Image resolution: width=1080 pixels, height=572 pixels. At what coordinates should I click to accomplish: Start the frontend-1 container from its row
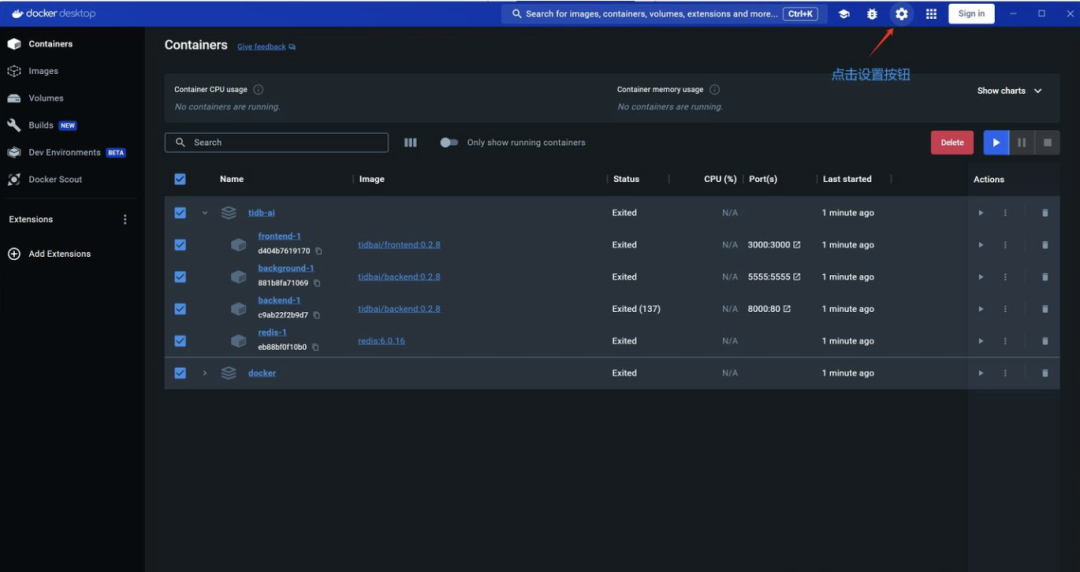click(x=981, y=245)
